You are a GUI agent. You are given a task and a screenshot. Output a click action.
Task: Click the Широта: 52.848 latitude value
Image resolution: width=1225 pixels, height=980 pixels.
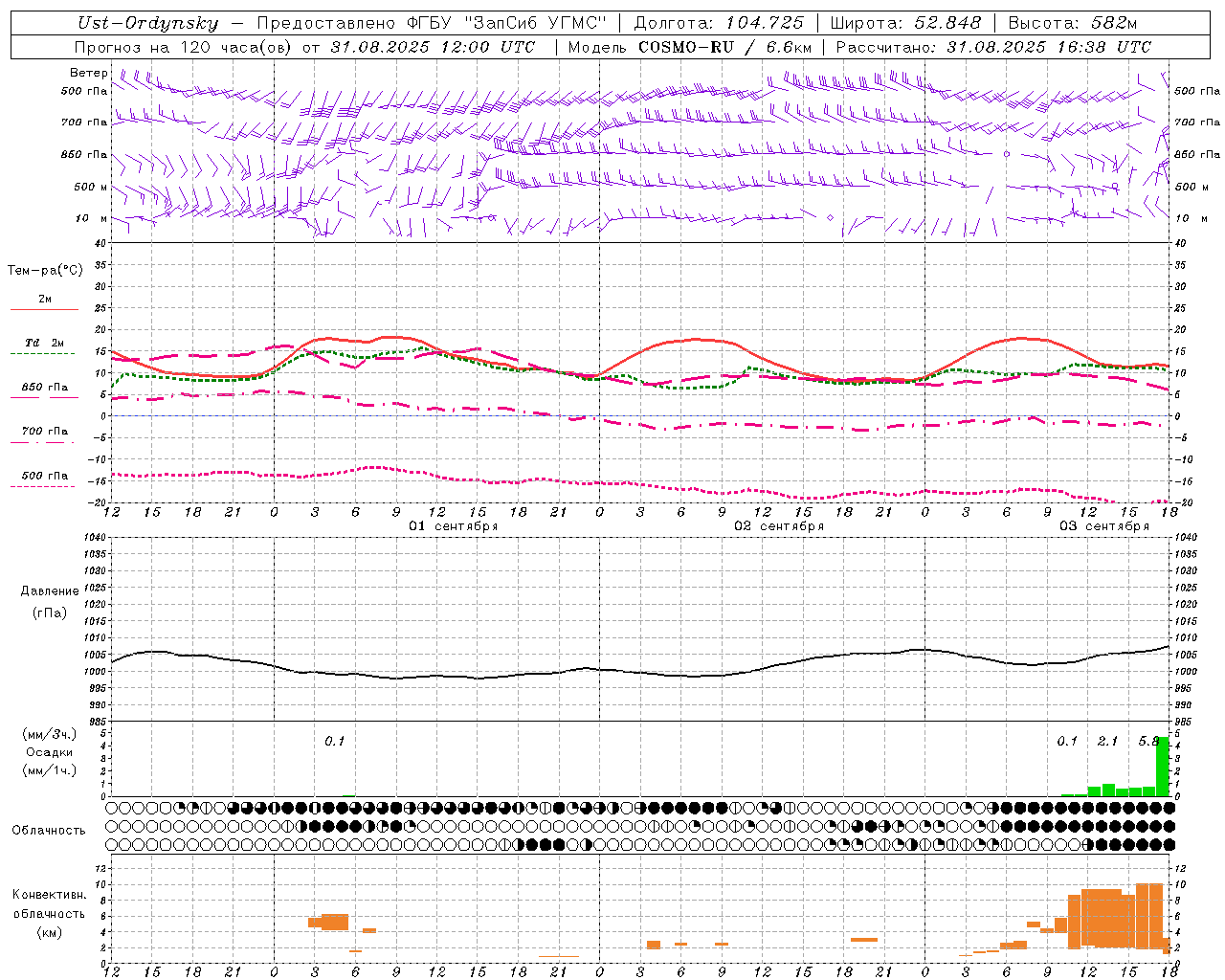click(x=905, y=24)
